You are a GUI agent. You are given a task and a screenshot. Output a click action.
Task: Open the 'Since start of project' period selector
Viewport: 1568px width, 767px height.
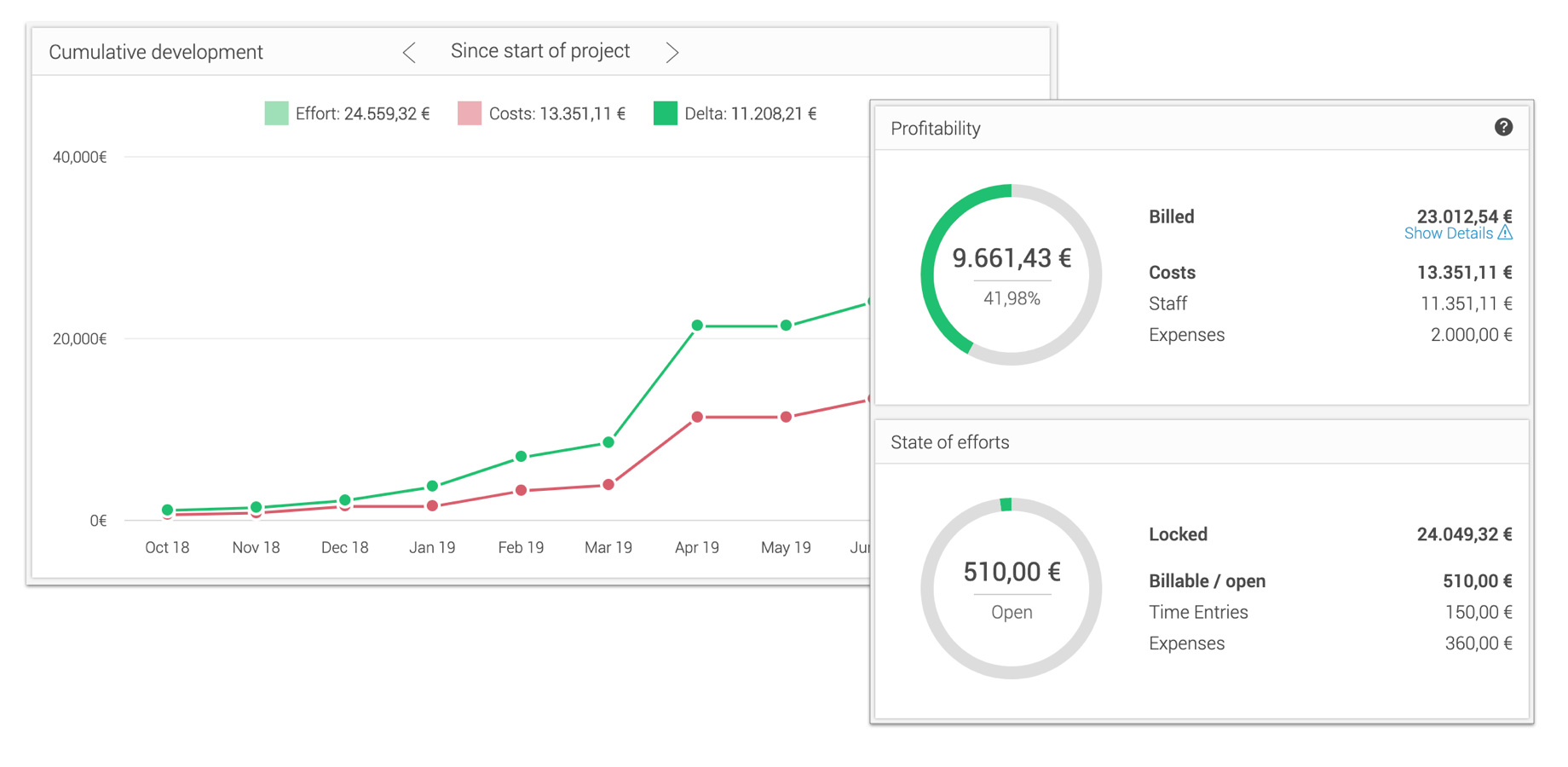point(539,51)
